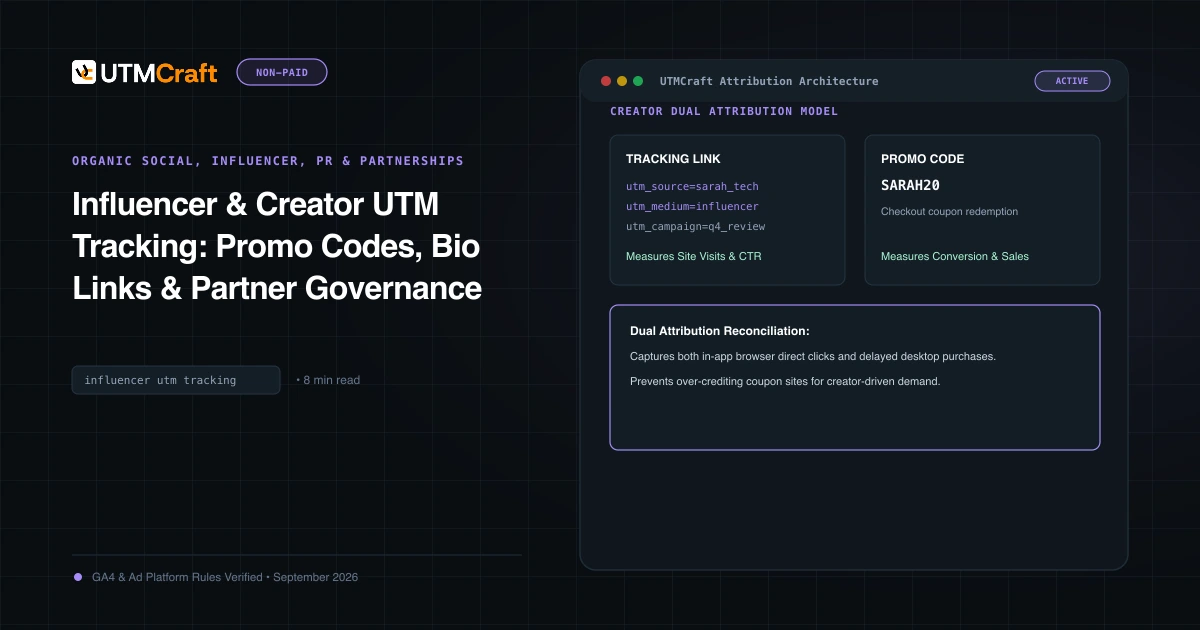Viewport: 1200px width, 630px height.
Task: Click the Promo Code card heading
Action: 922,159
